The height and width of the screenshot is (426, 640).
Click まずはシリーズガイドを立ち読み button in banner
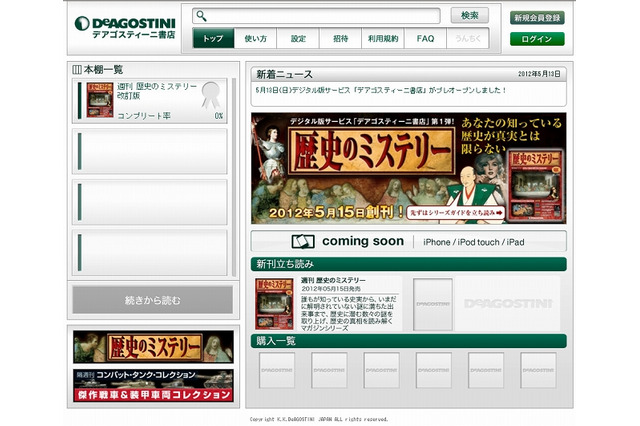click(456, 213)
